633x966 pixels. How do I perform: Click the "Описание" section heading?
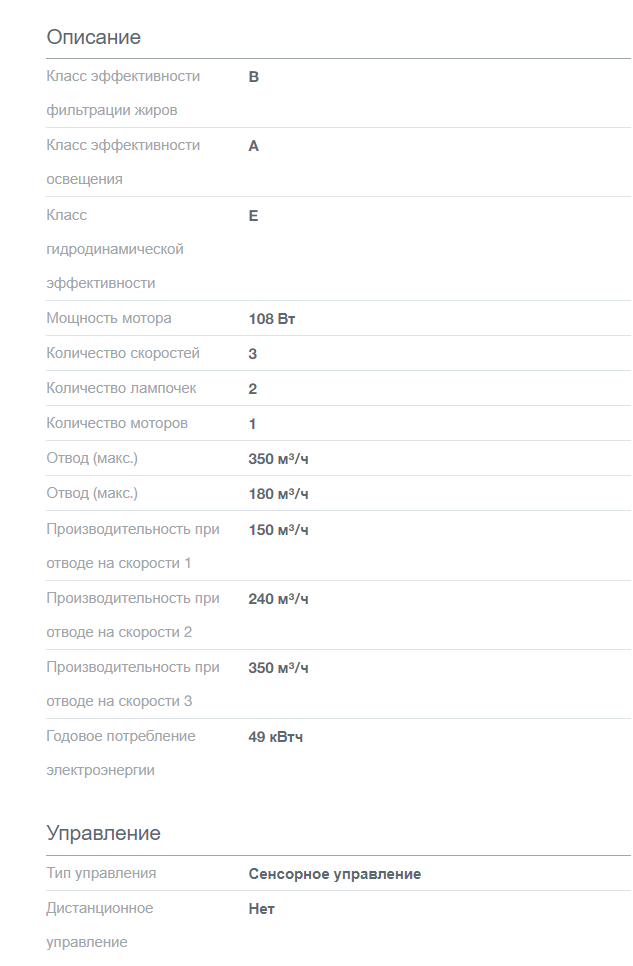(x=94, y=38)
